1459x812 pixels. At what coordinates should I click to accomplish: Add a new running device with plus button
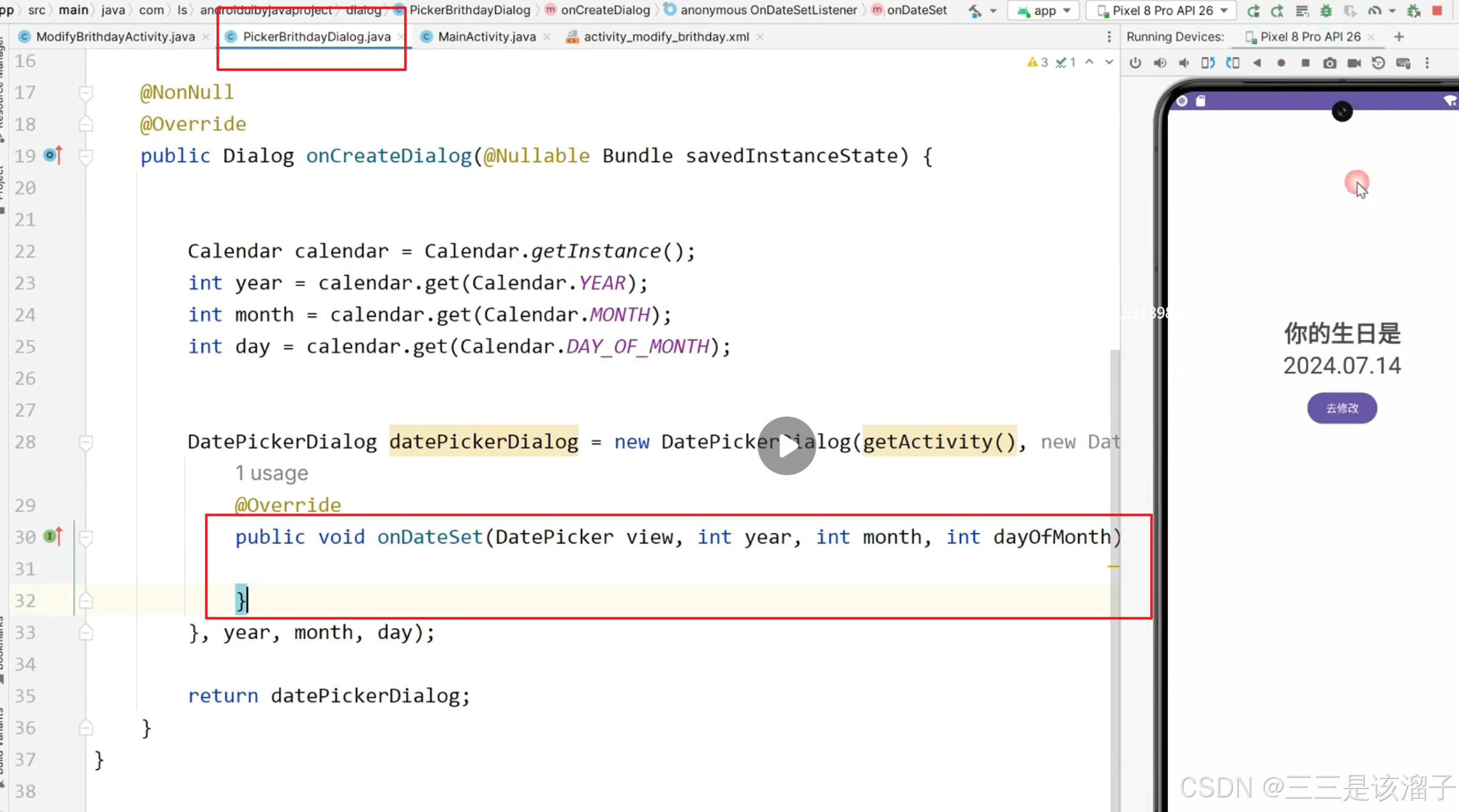[1399, 37]
